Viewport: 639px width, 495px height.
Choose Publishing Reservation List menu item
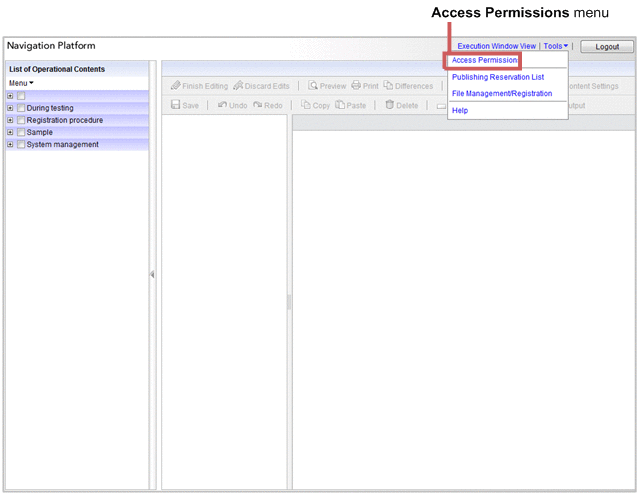[498, 77]
